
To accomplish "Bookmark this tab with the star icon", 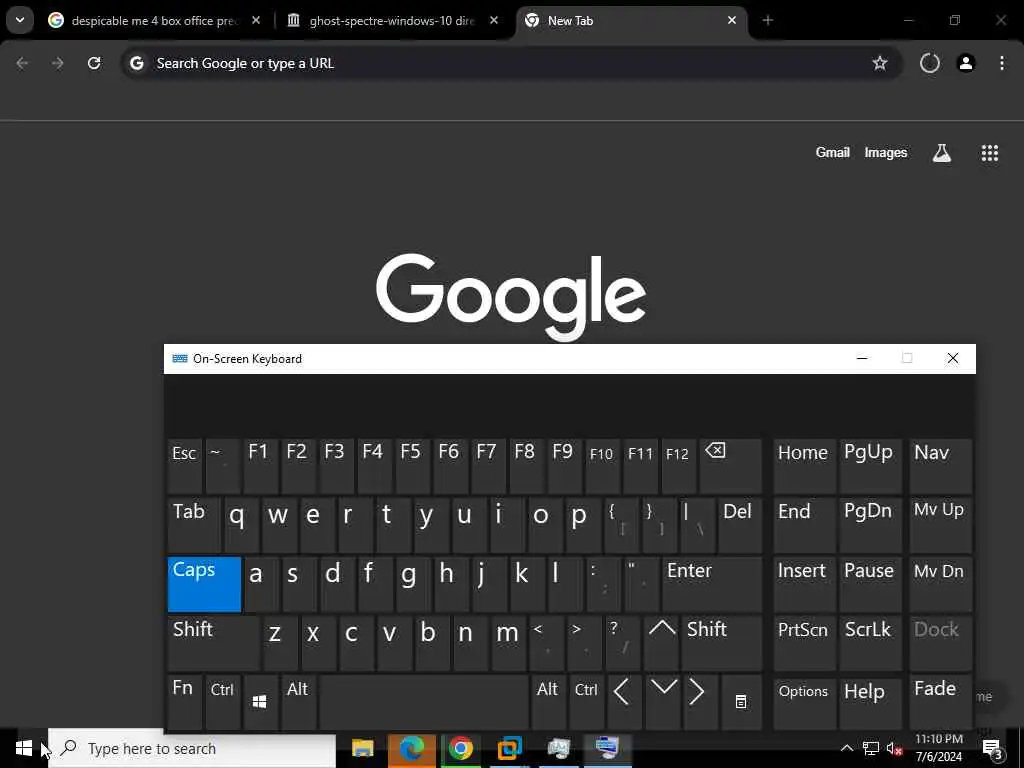I will point(880,63).
